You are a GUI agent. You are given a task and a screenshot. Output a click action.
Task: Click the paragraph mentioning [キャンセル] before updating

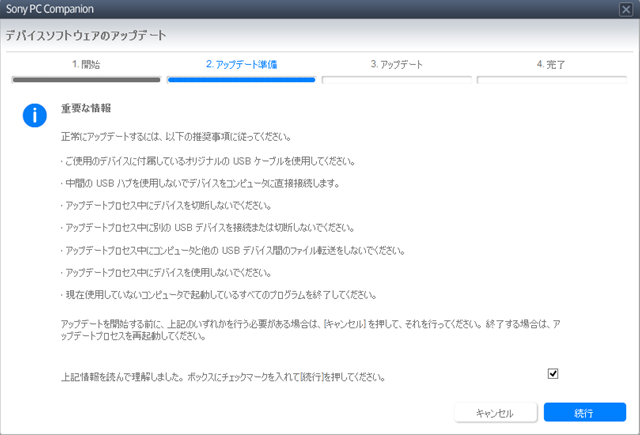tap(311, 330)
